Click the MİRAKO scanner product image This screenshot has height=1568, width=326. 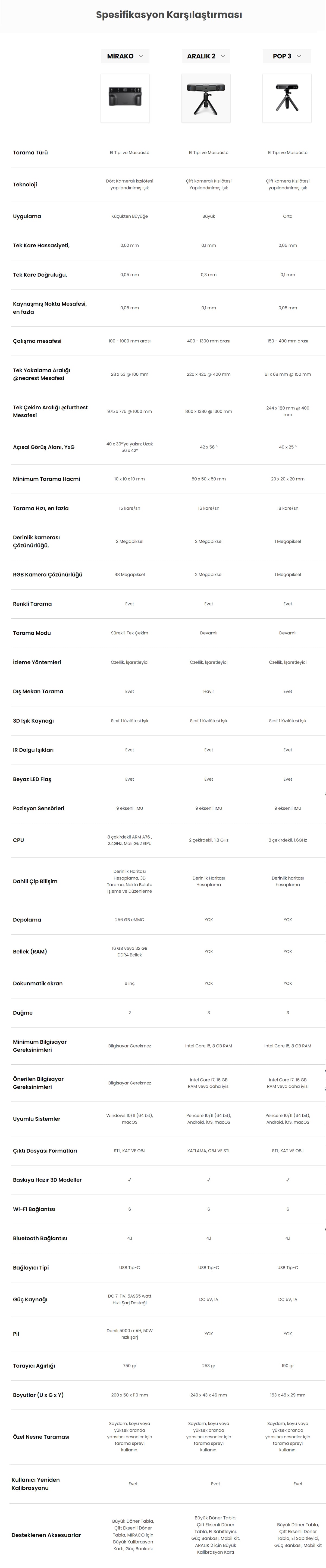click(x=125, y=98)
